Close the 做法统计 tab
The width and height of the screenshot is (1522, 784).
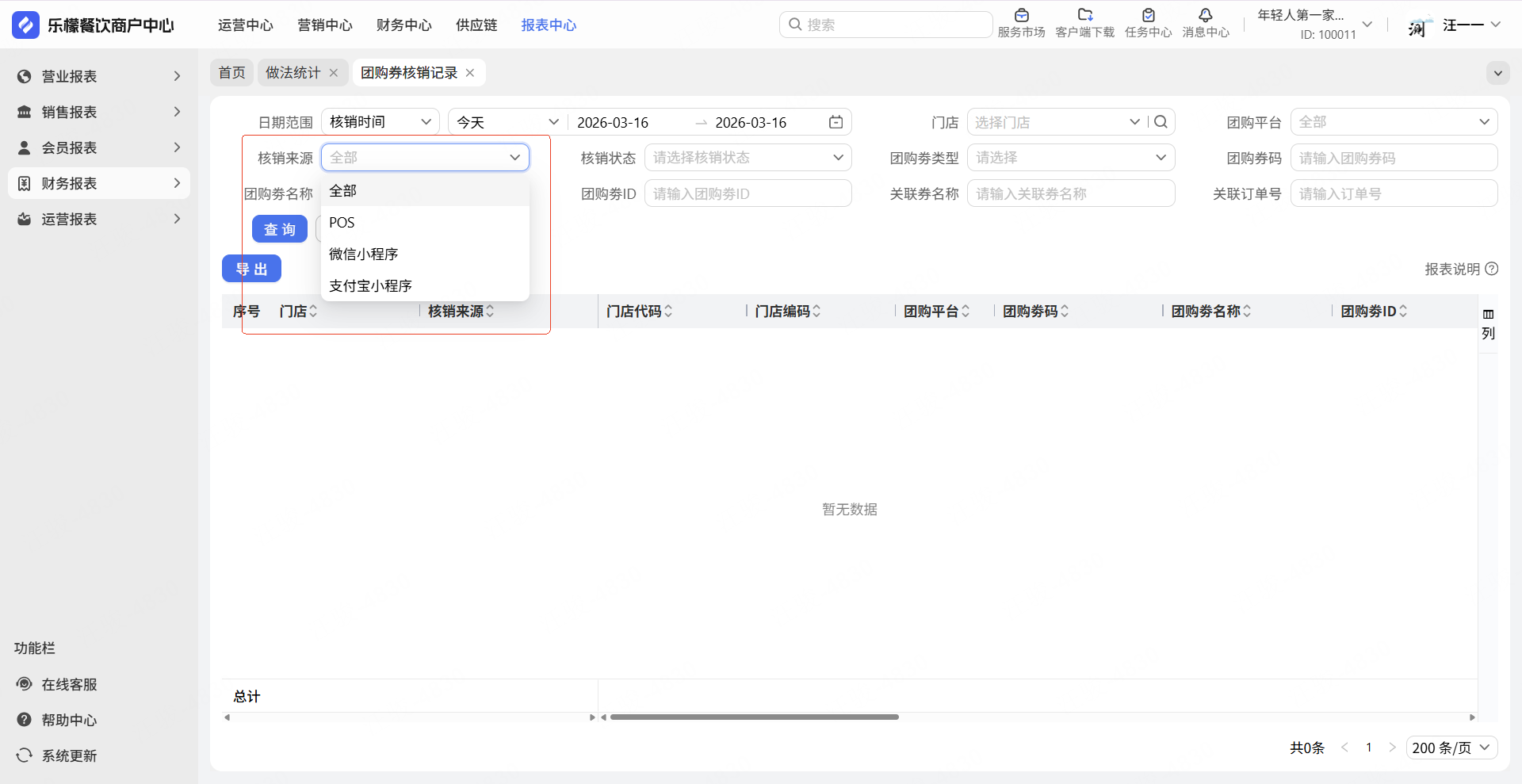pyautogui.click(x=334, y=73)
